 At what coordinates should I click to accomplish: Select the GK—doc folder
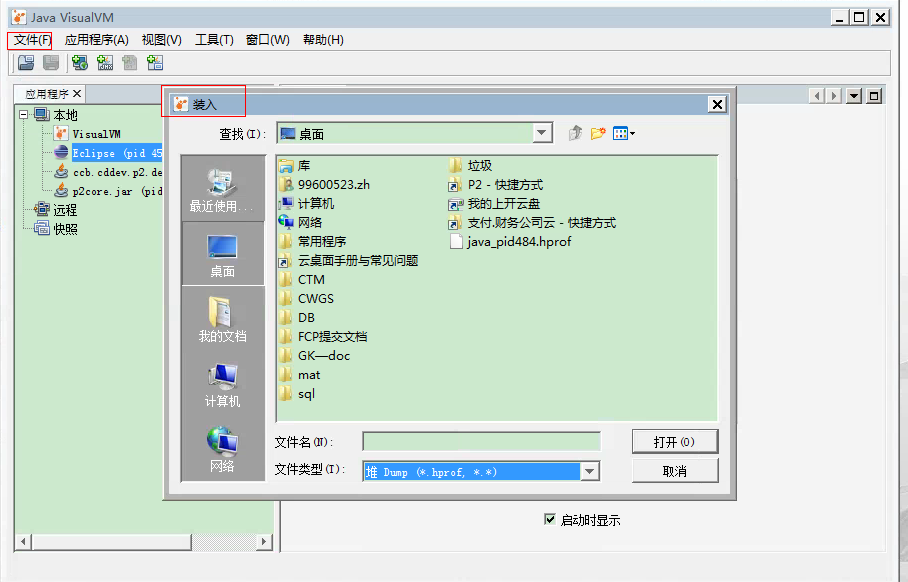click(x=315, y=356)
